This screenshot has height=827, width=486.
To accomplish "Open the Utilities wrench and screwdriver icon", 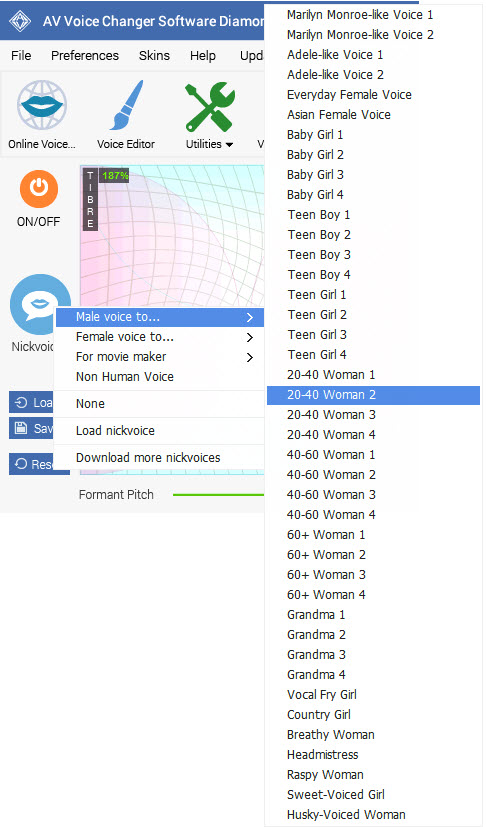I will [209, 107].
